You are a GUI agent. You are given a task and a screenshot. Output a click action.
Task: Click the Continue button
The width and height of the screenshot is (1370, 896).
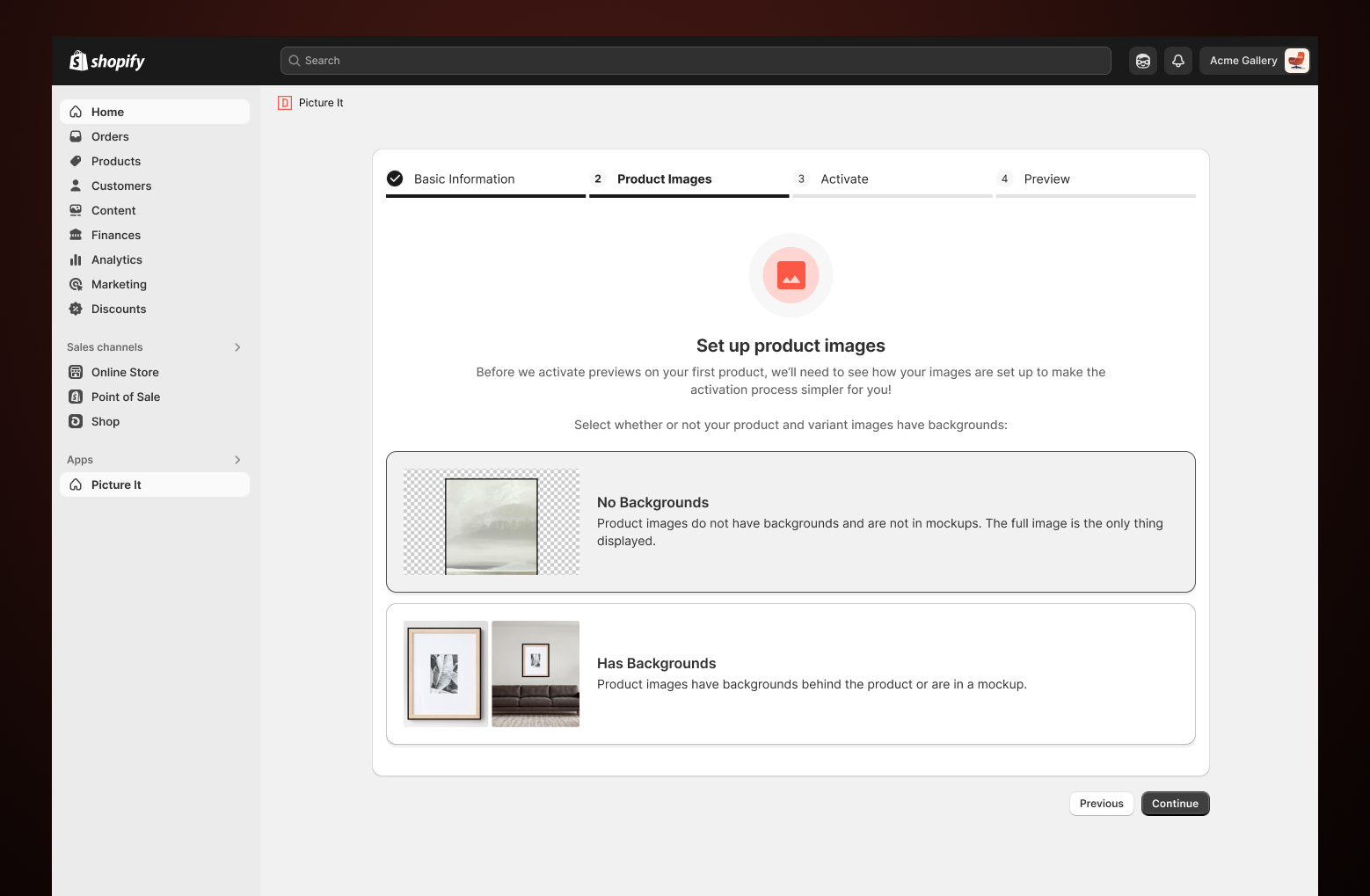coord(1175,804)
